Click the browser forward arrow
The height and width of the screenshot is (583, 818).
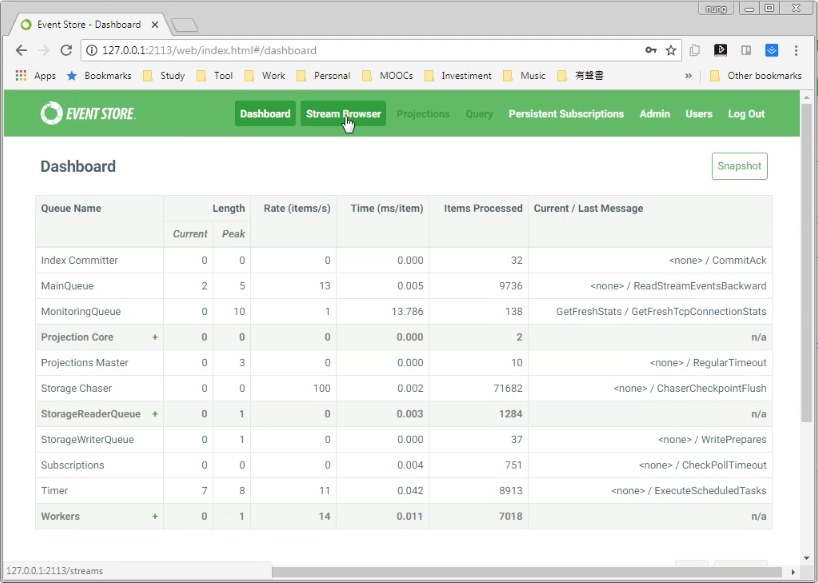coord(44,51)
